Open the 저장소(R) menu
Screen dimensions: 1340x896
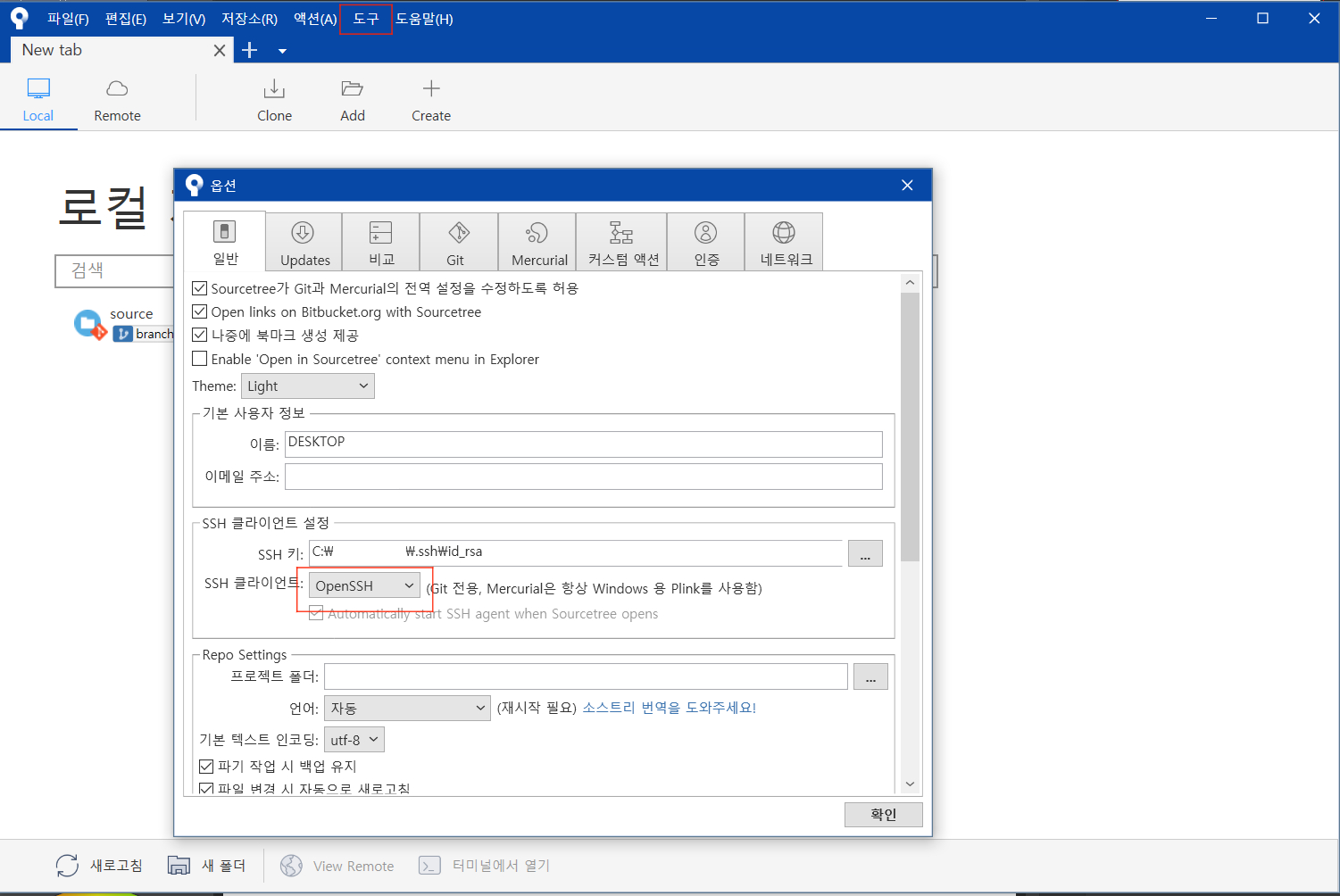click(x=249, y=19)
